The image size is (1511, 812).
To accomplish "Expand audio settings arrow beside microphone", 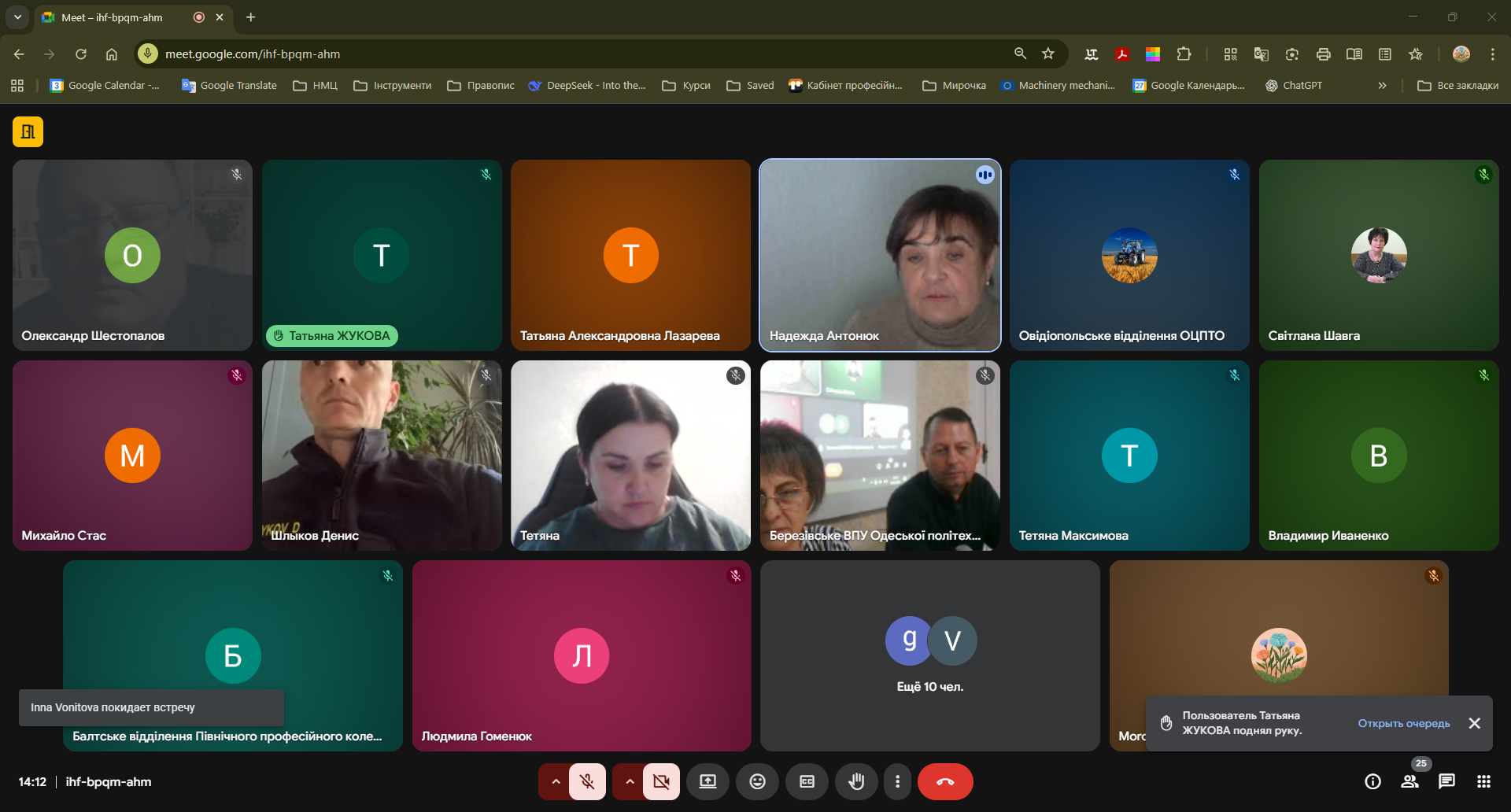I will coord(556,781).
